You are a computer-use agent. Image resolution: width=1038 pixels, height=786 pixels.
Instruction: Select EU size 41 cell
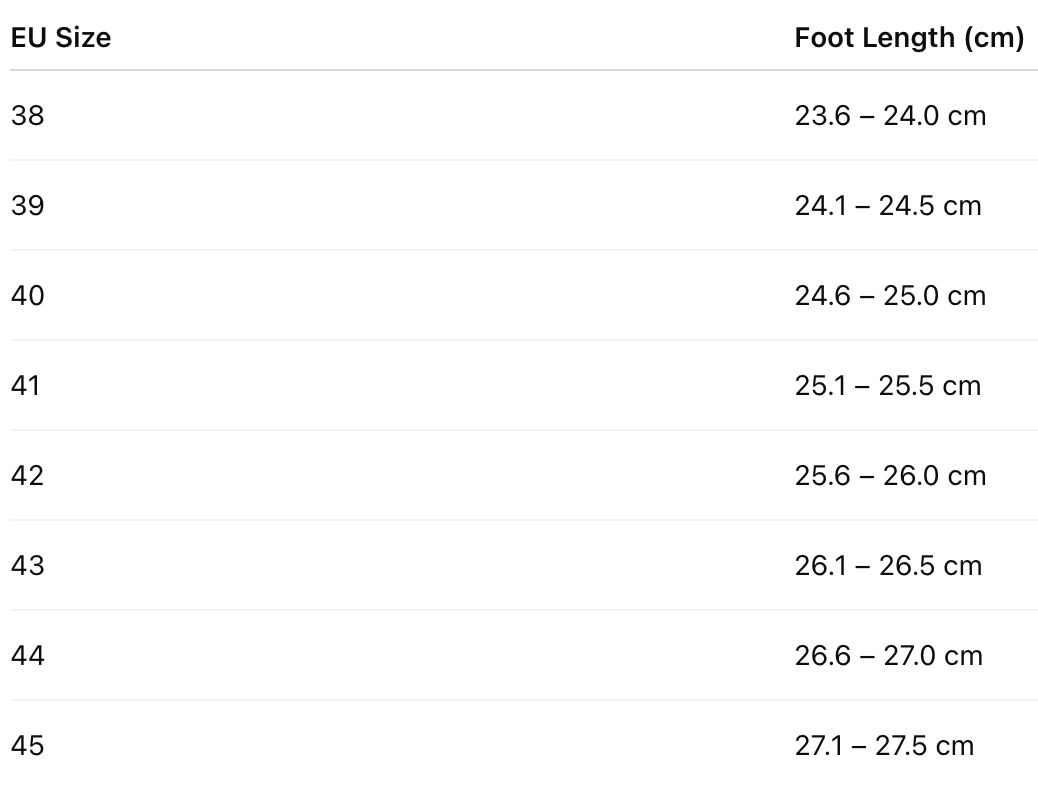(x=26, y=386)
